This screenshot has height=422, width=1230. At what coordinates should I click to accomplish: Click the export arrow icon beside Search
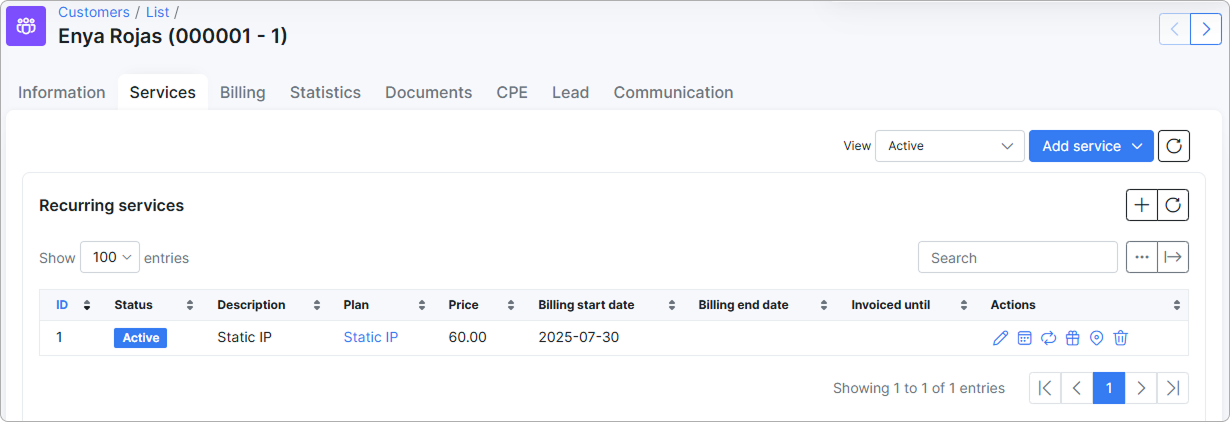1173,257
